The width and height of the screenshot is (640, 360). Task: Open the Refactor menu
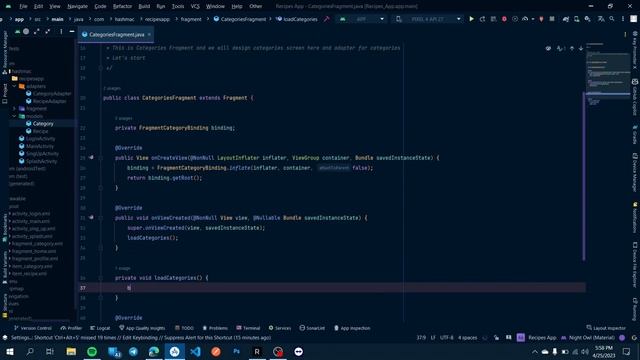tap(122, 6)
